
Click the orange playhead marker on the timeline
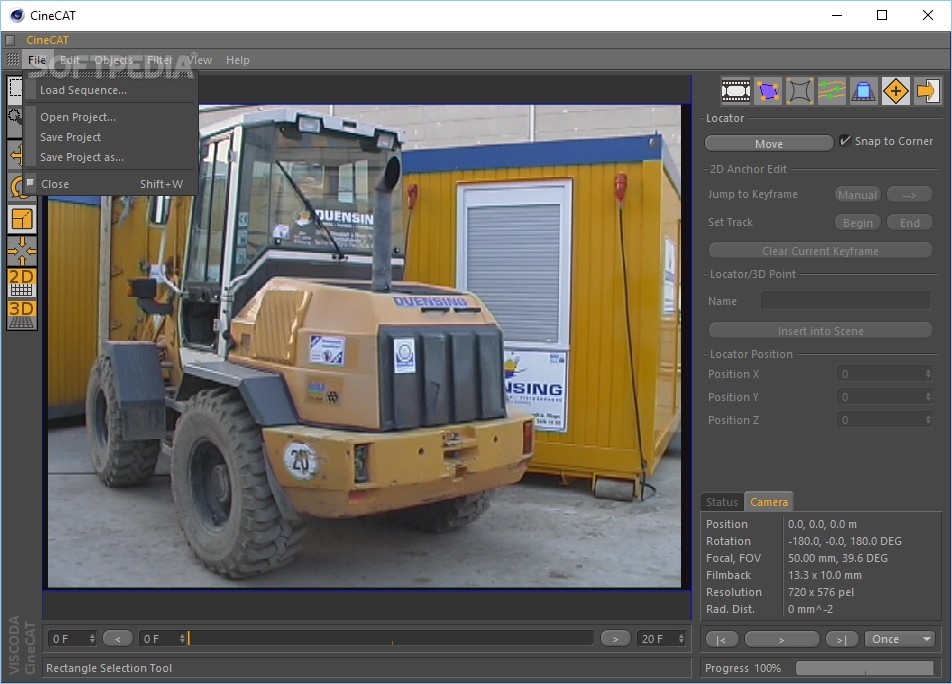pos(189,638)
